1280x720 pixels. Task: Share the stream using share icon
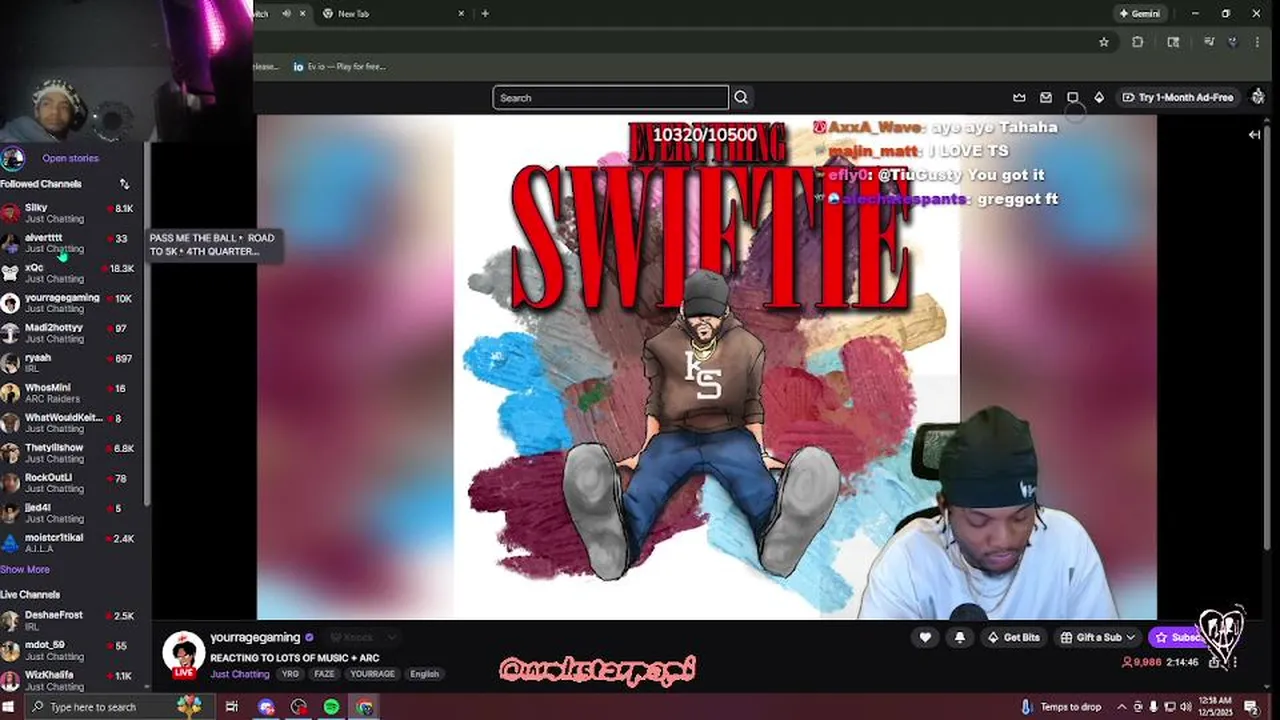click(1215, 662)
